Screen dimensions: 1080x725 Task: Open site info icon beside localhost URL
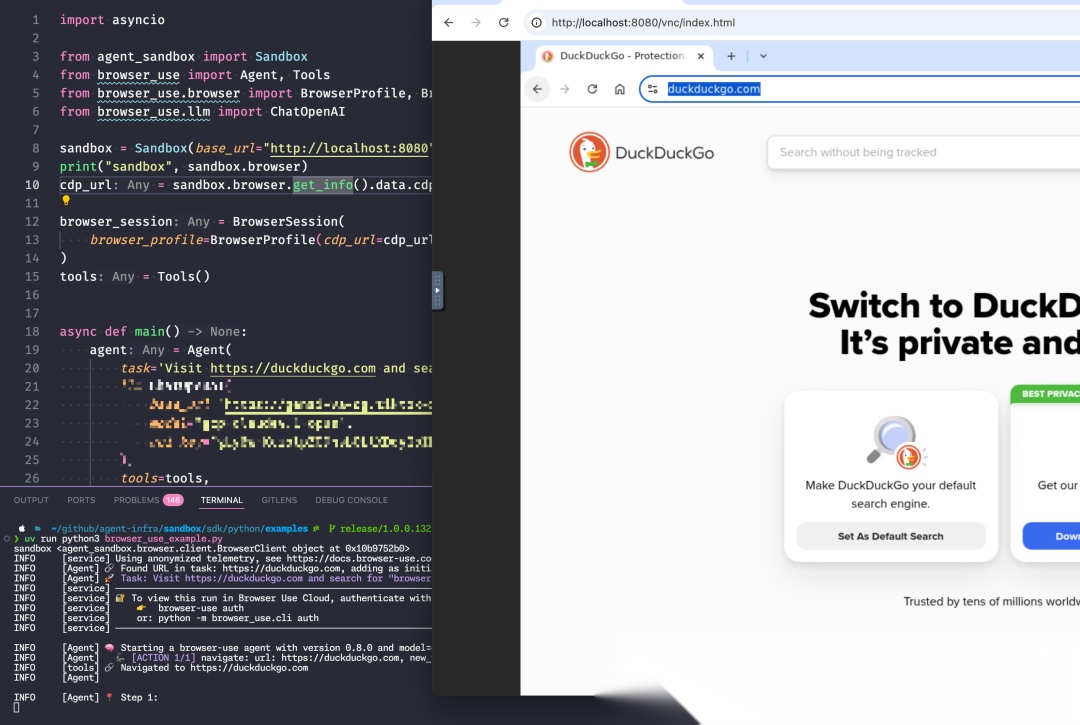(x=536, y=23)
